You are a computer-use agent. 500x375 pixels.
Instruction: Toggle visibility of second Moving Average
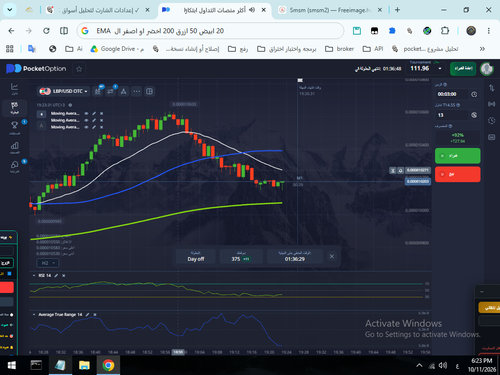point(86,120)
